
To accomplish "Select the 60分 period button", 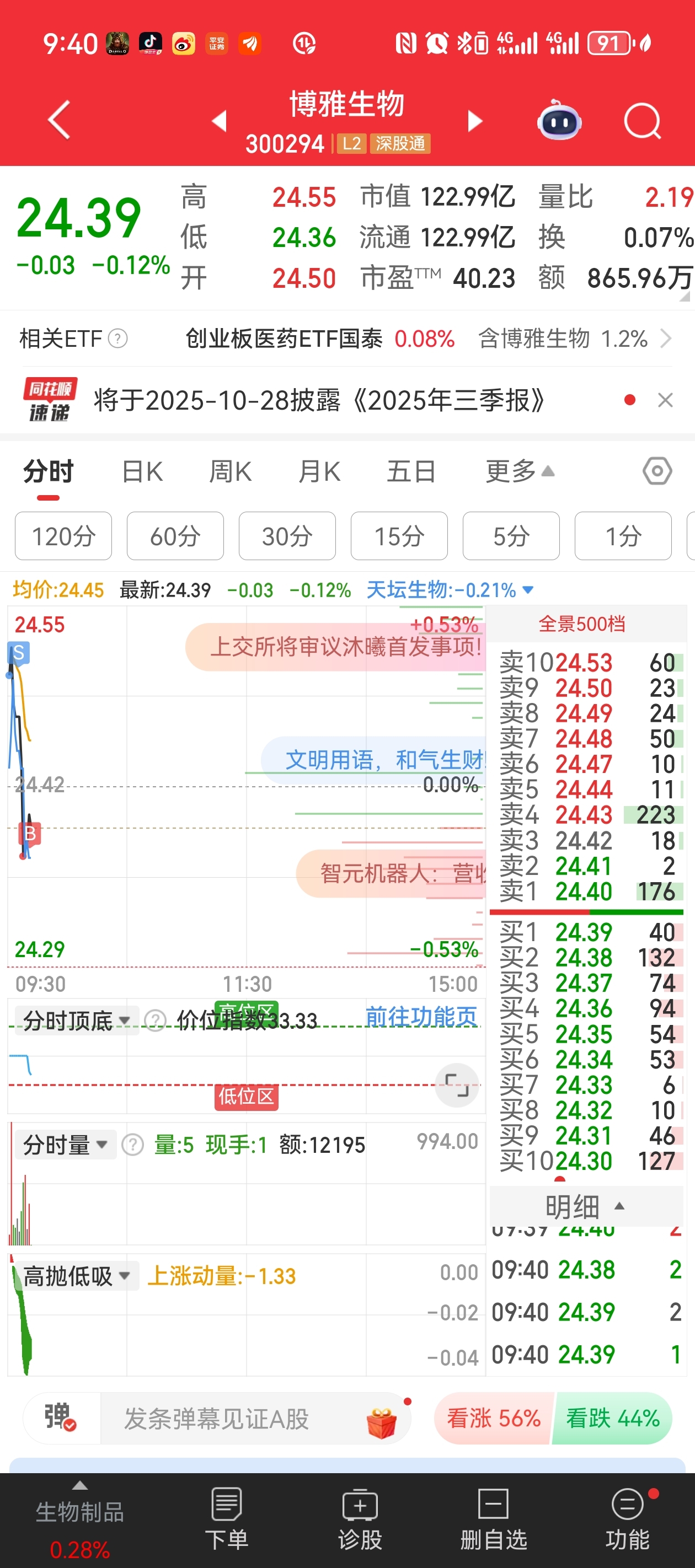I will 175,536.
